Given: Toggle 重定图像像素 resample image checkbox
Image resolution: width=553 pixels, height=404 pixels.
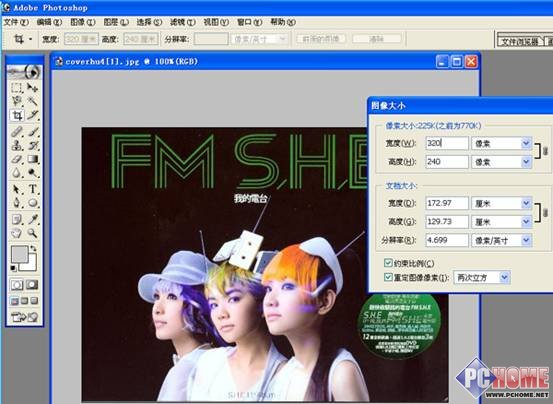Looking at the screenshot, I should (x=388, y=277).
